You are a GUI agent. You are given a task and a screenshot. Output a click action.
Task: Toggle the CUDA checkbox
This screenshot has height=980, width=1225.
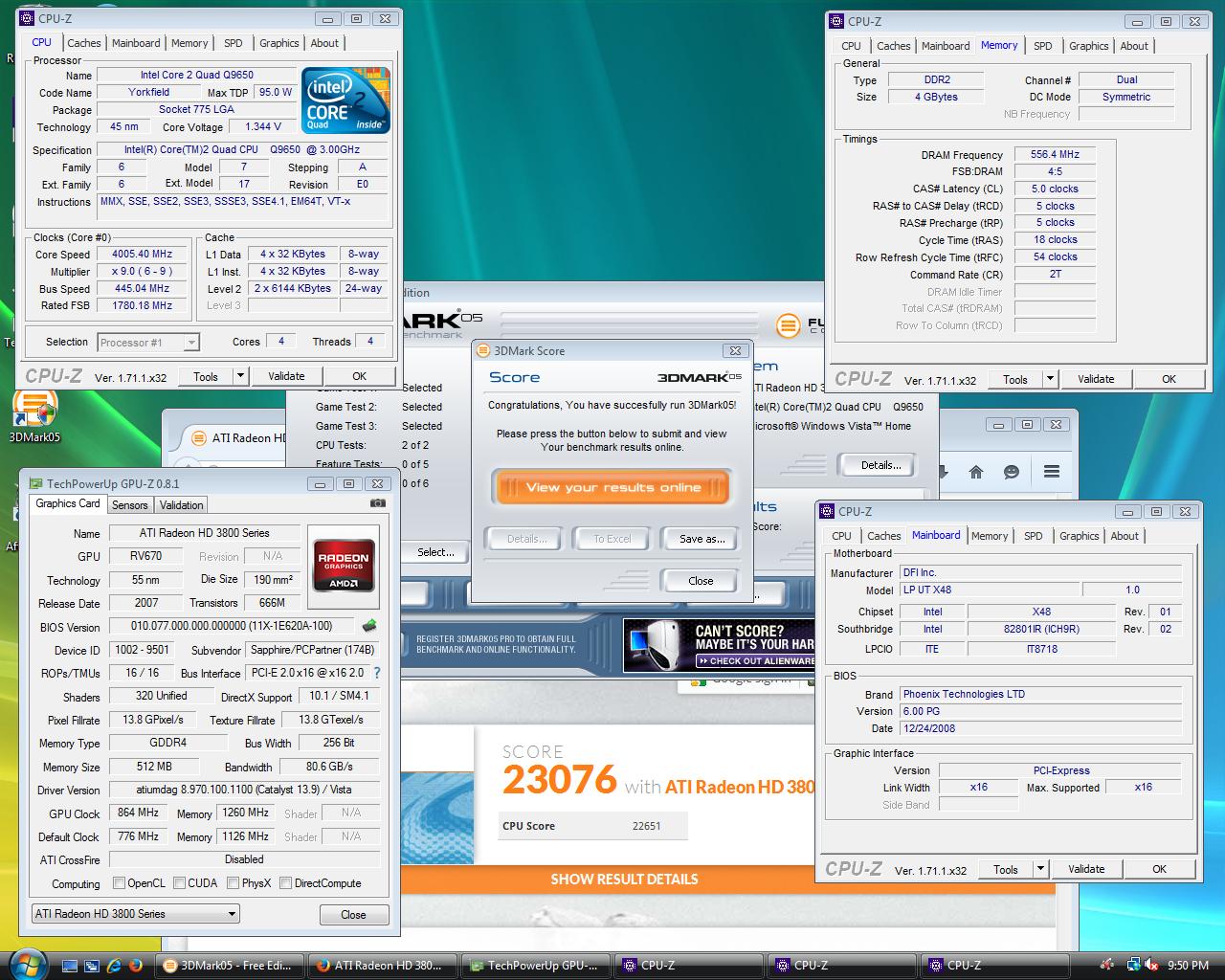pyautogui.click(x=179, y=883)
